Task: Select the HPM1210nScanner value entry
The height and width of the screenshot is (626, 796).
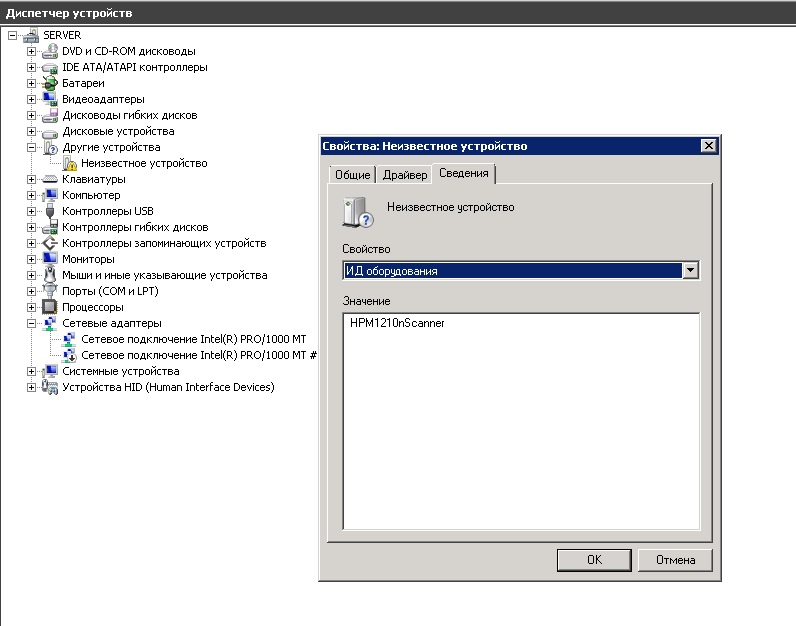Action: point(397,324)
